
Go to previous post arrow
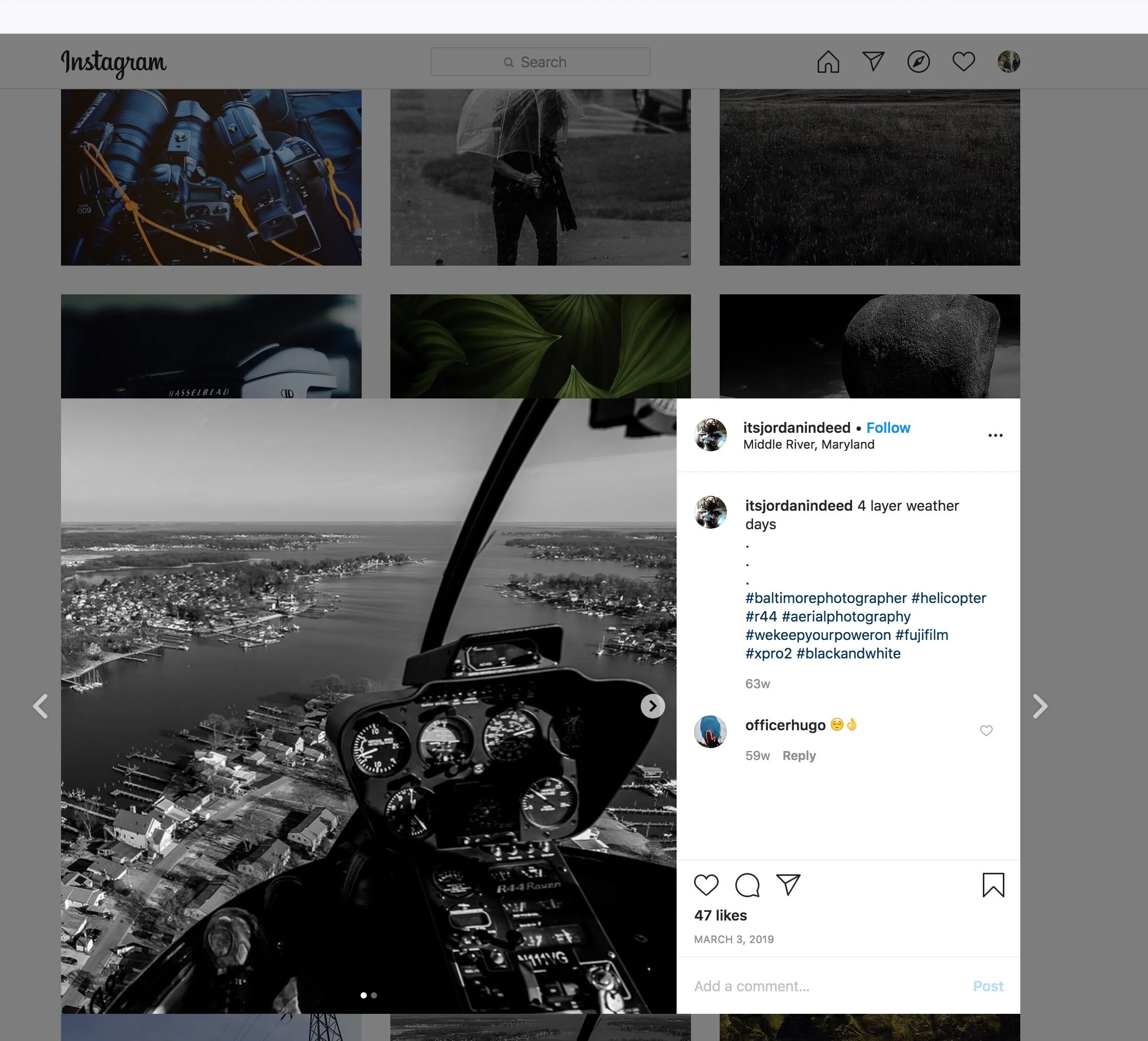pyautogui.click(x=41, y=706)
